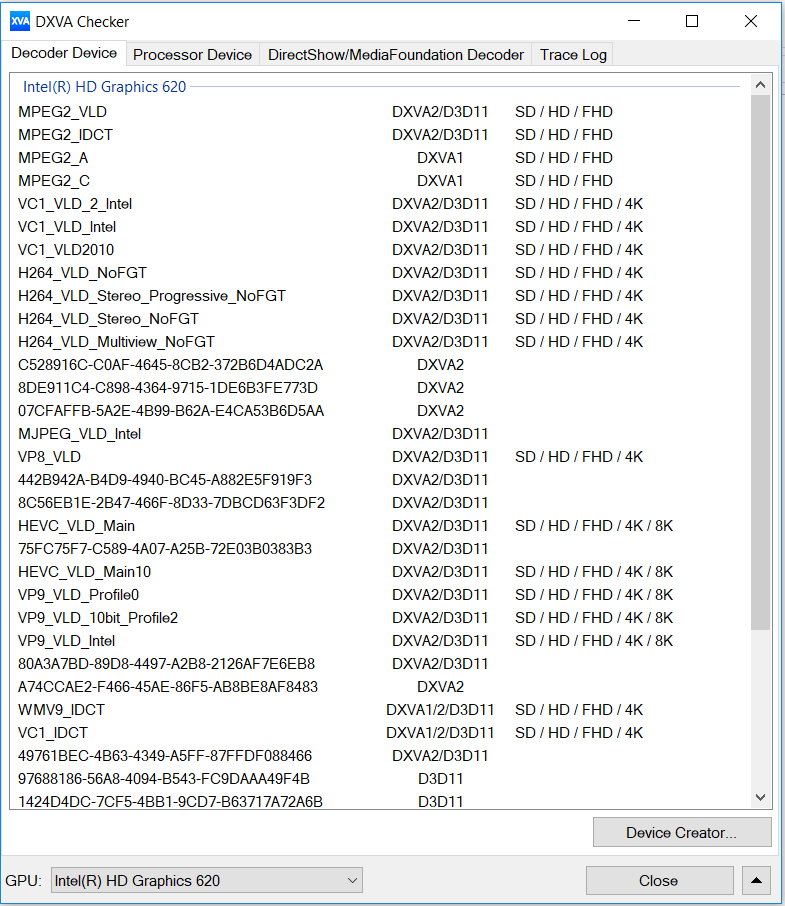Open the GPU selection dropdown
The image size is (785, 906).
tap(207, 881)
